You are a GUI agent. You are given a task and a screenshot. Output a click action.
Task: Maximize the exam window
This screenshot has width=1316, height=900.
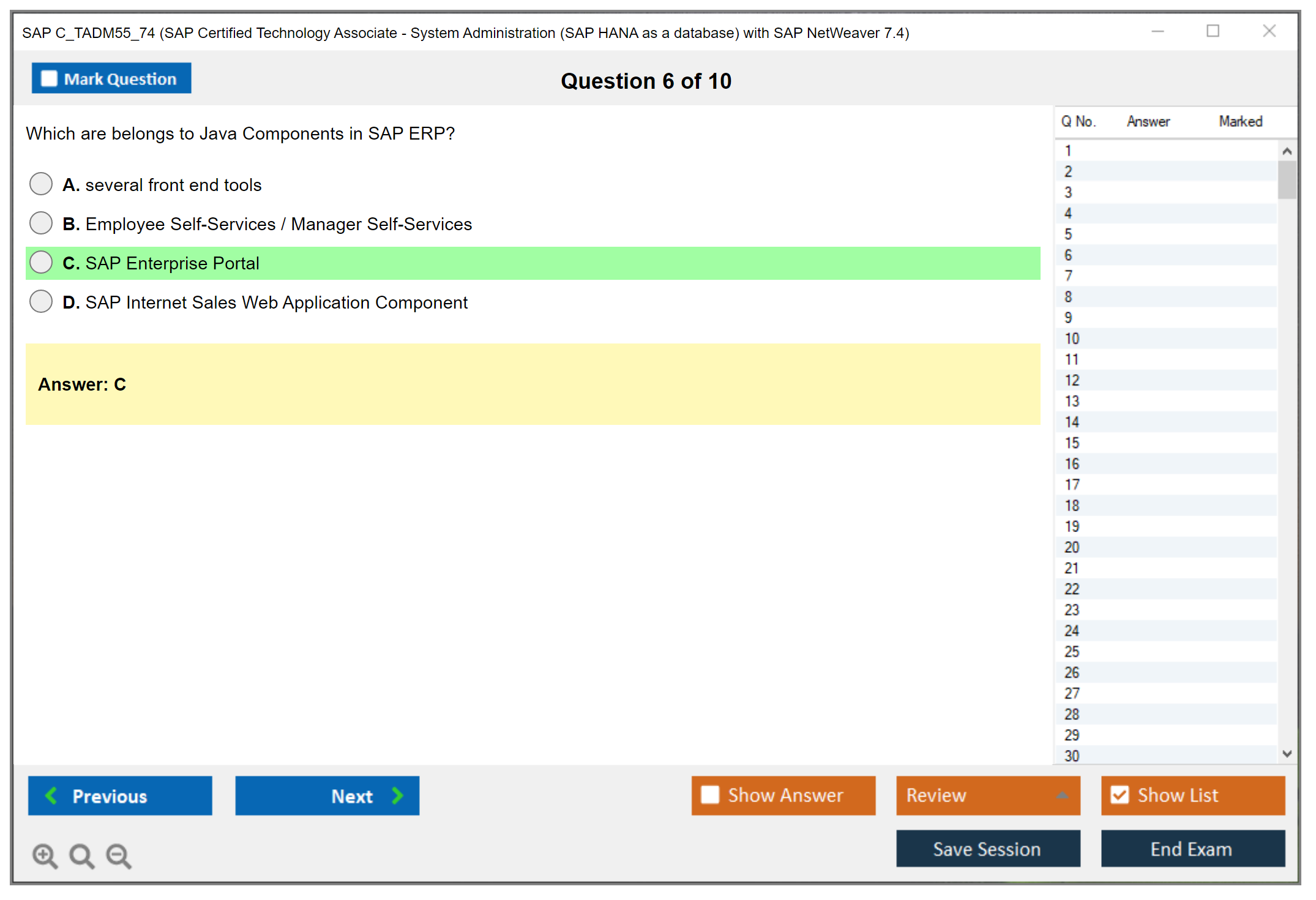1213,31
